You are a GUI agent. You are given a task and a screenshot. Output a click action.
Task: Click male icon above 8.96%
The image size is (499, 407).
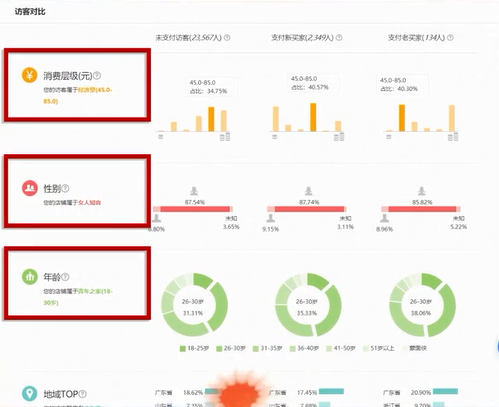tap(384, 218)
